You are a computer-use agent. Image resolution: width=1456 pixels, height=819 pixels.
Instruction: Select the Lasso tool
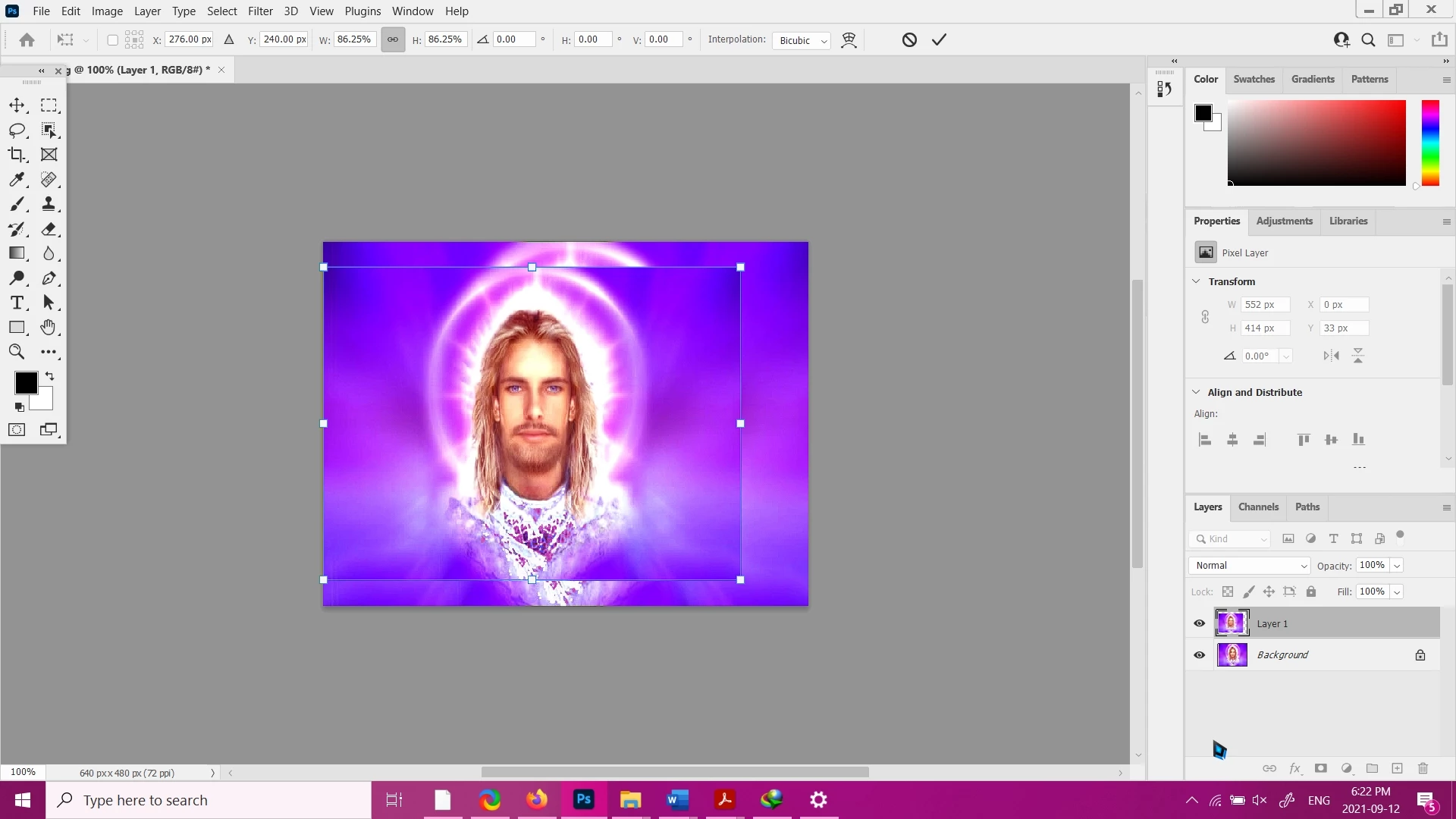pyautogui.click(x=17, y=130)
